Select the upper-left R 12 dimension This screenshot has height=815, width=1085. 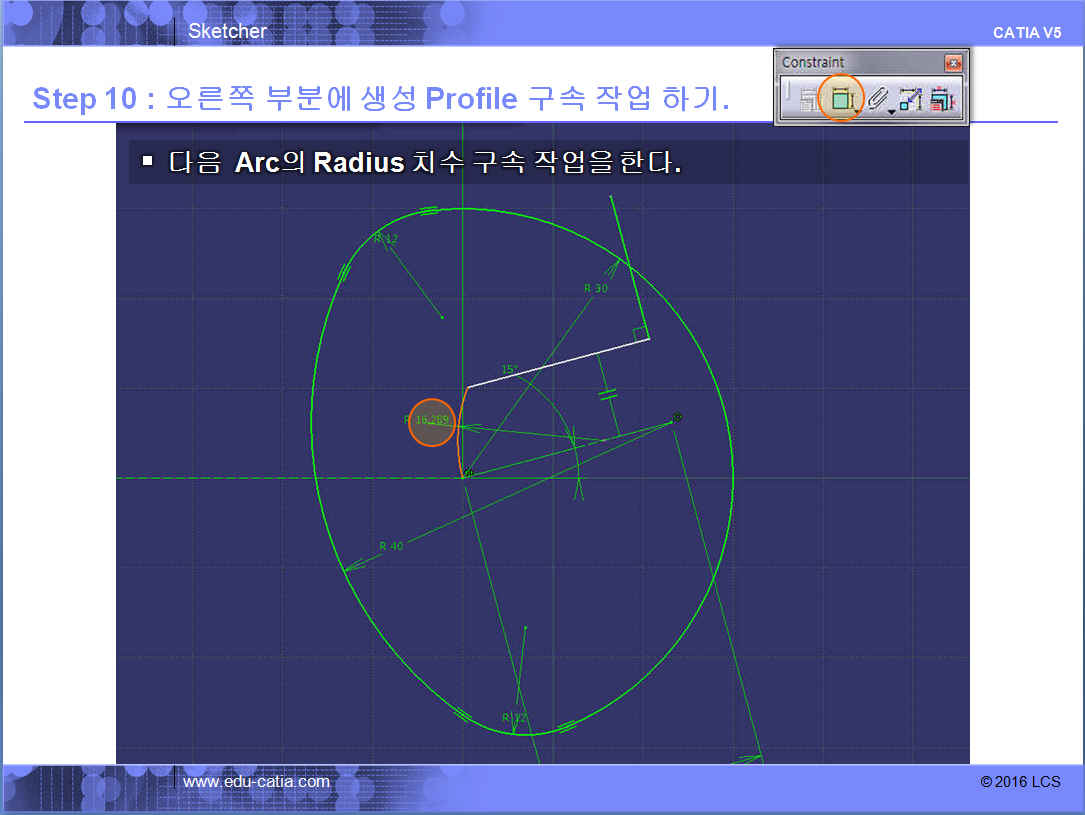coord(386,239)
